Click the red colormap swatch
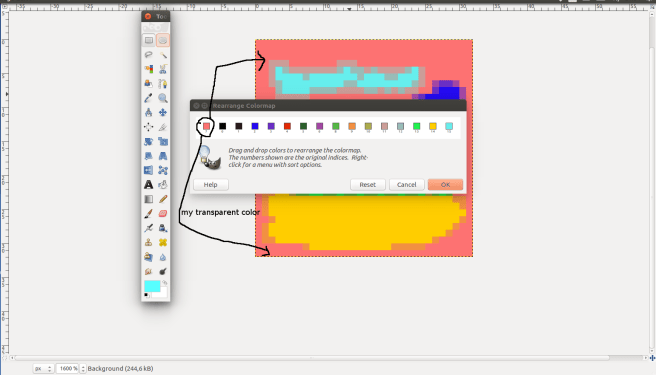Viewport: 656px width, 375px height. (287, 126)
